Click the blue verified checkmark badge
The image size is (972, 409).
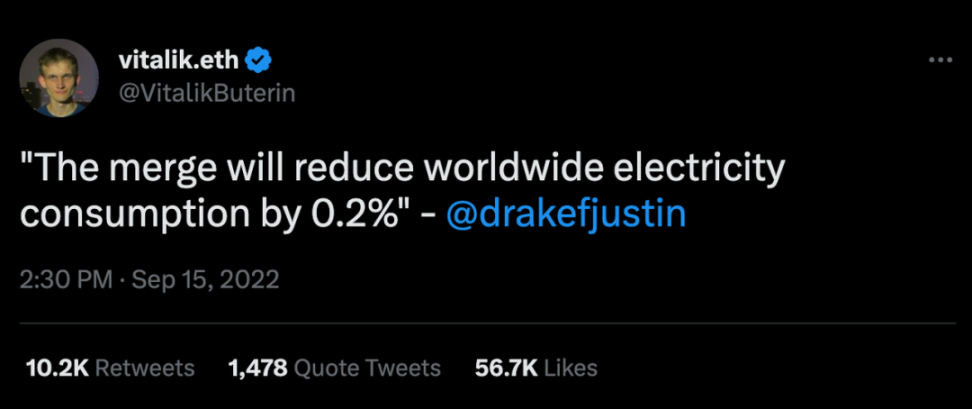[x=259, y=61]
